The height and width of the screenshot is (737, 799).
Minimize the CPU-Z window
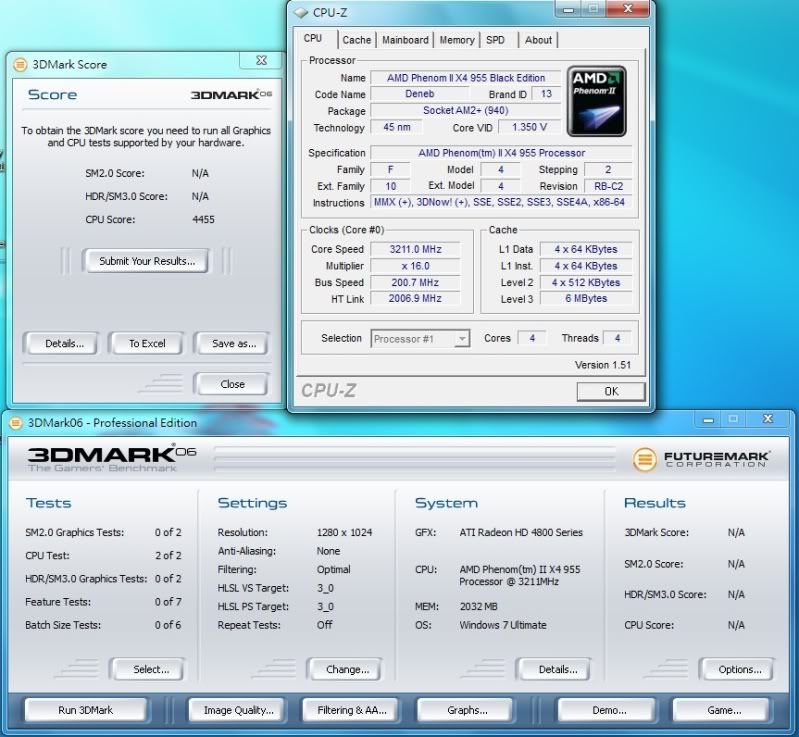tap(569, 9)
